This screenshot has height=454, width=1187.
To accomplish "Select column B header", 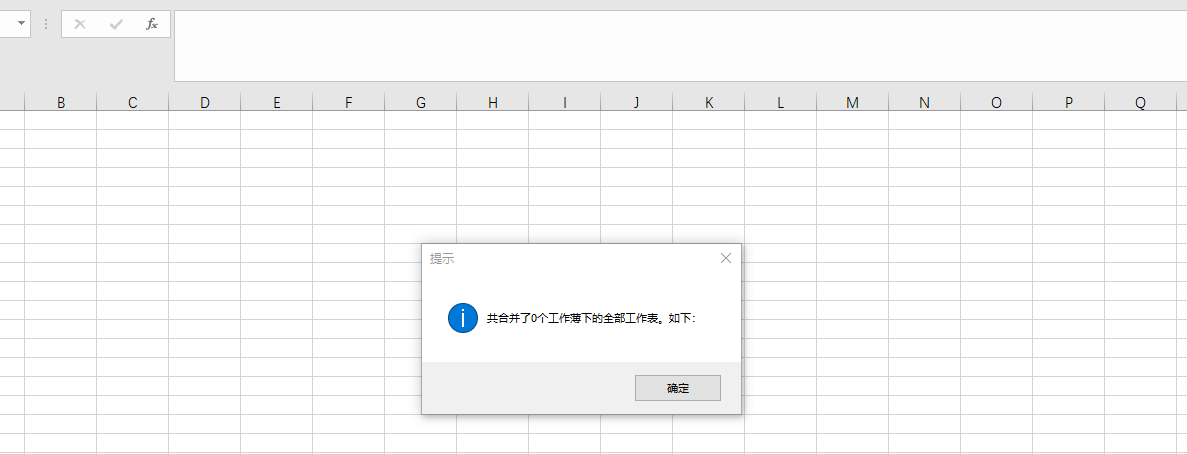I will (x=61, y=102).
